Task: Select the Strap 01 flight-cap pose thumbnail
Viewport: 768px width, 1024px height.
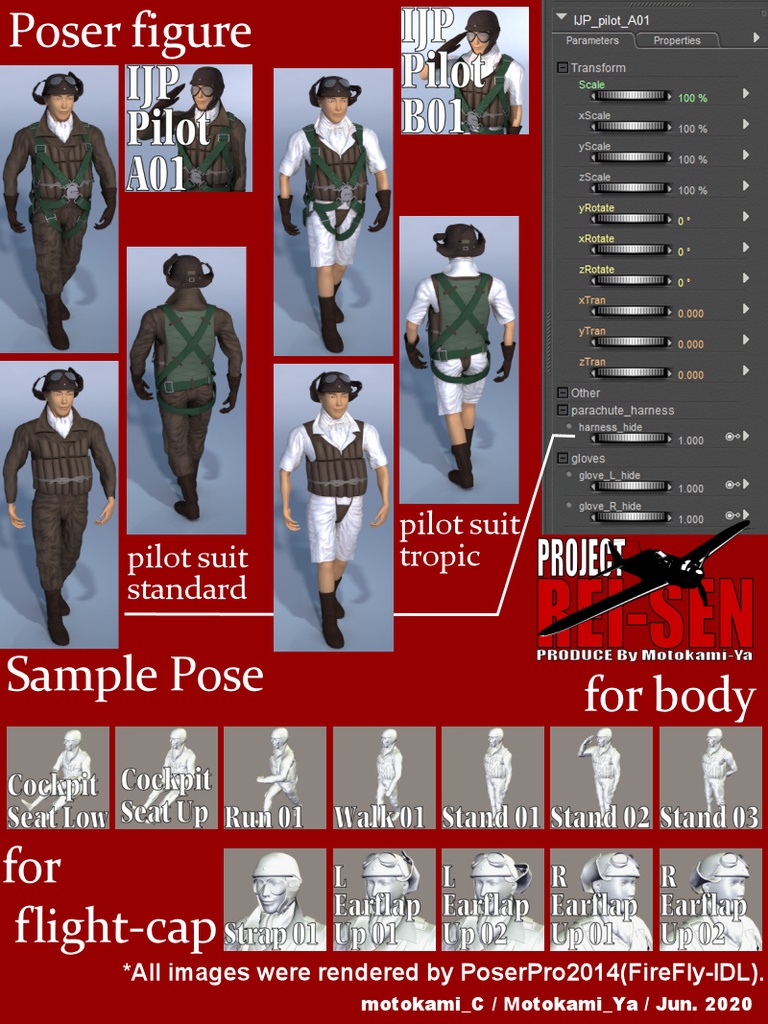Action: [x=275, y=899]
